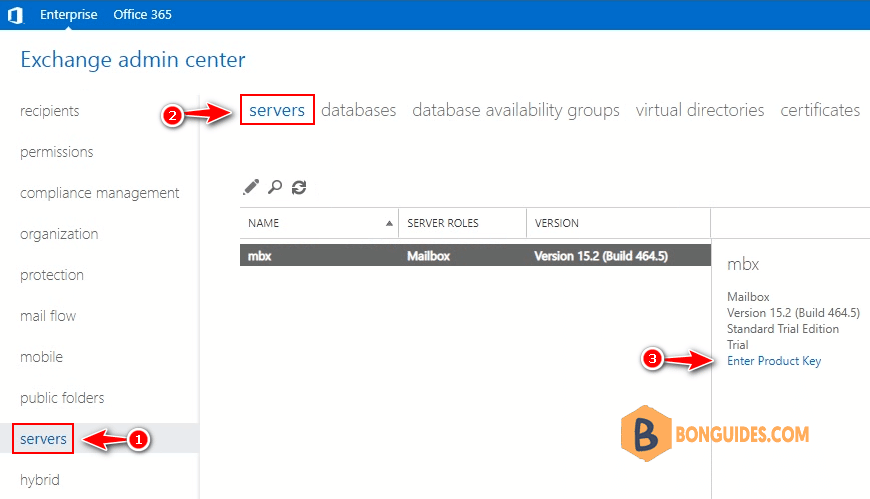This screenshot has width=870, height=499.
Task: Click the Enter Product Key link
Action: coord(774,361)
